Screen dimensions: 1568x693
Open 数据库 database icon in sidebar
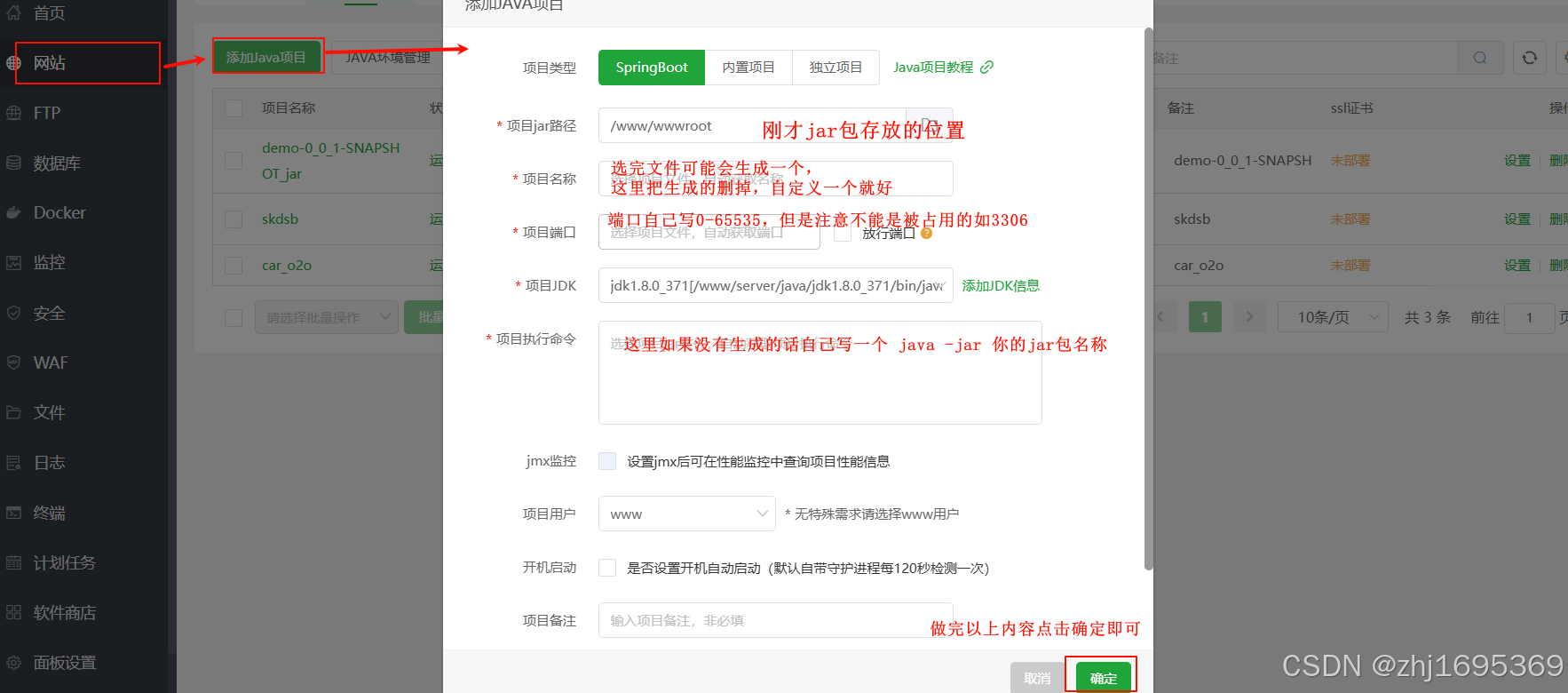point(13,163)
